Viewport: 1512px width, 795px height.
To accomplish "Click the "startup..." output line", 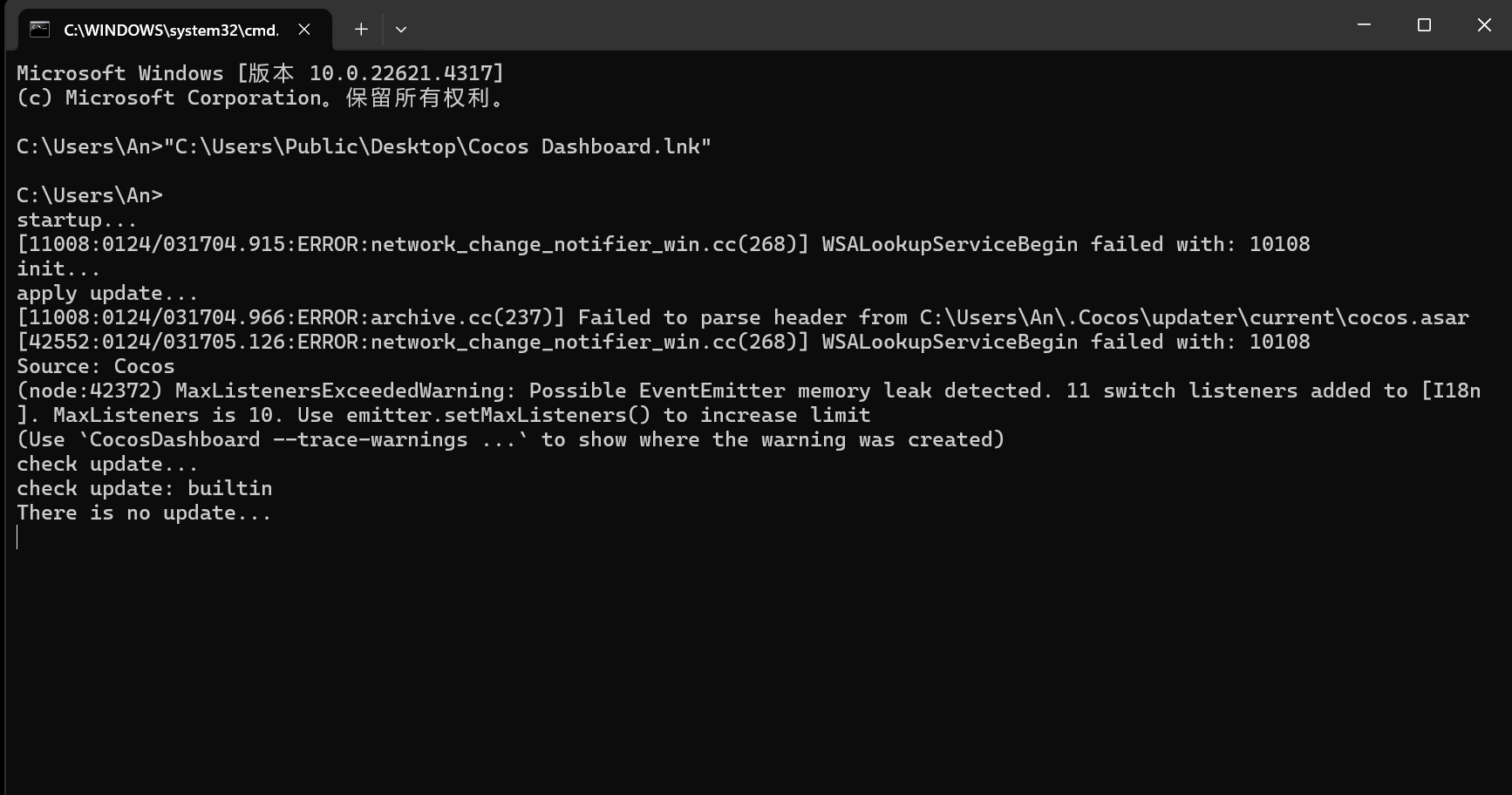I will click(77, 220).
